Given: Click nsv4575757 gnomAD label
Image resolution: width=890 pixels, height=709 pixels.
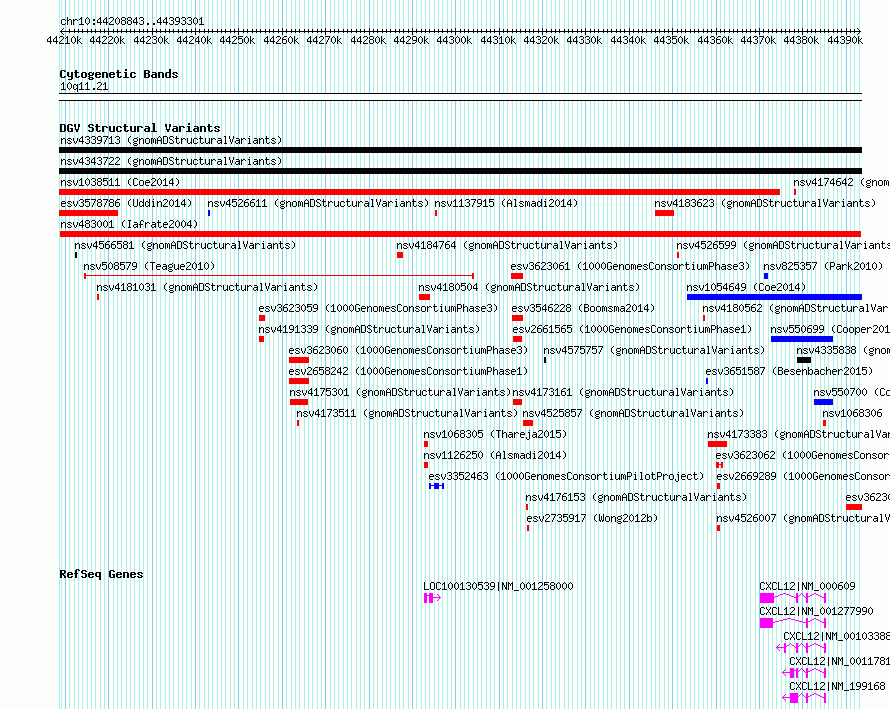Looking at the screenshot, I should (654, 350).
